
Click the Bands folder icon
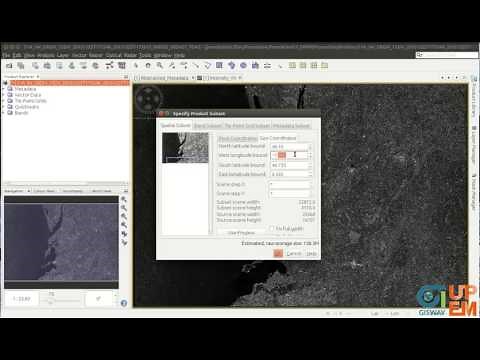[x=10, y=113]
